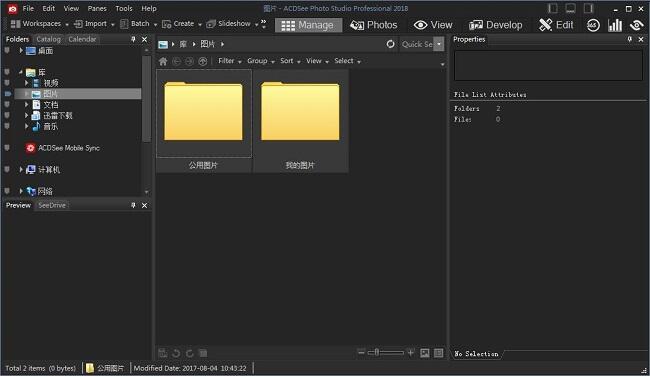The width and height of the screenshot is (650, 380).
Task: Click the rotate left icon at bottom
Action: point(176,353)
